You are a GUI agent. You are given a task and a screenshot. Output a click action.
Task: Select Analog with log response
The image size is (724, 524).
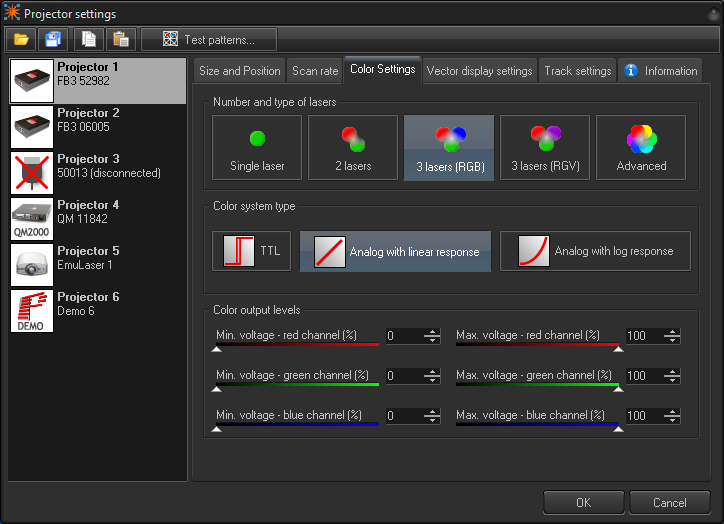[595, 251]
